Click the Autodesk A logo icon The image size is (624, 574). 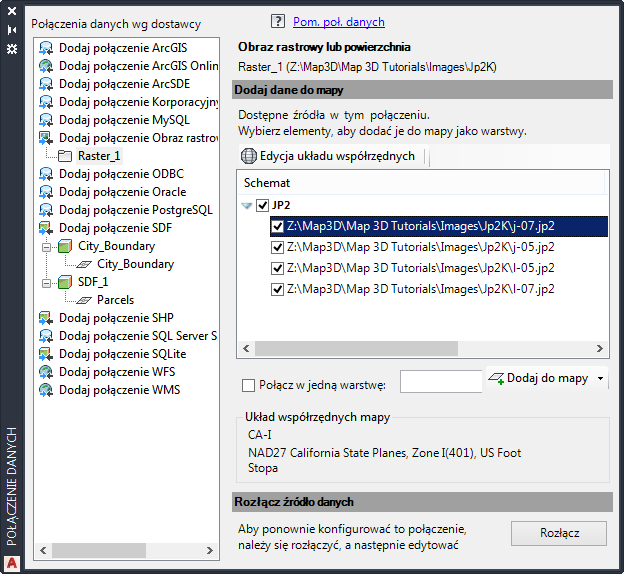(12, 563)
